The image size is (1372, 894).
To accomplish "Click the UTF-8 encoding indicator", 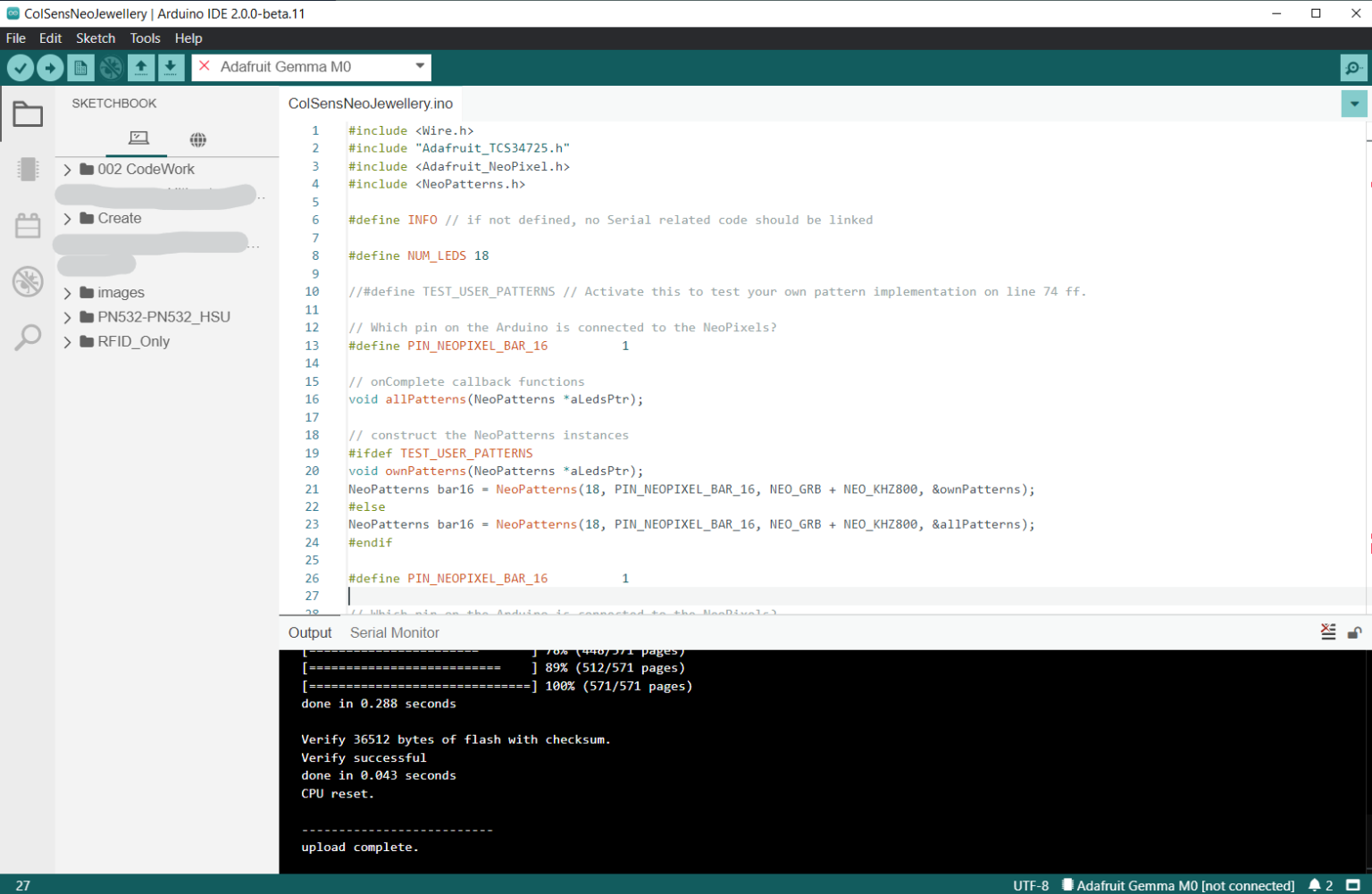I will (1033, 885).
